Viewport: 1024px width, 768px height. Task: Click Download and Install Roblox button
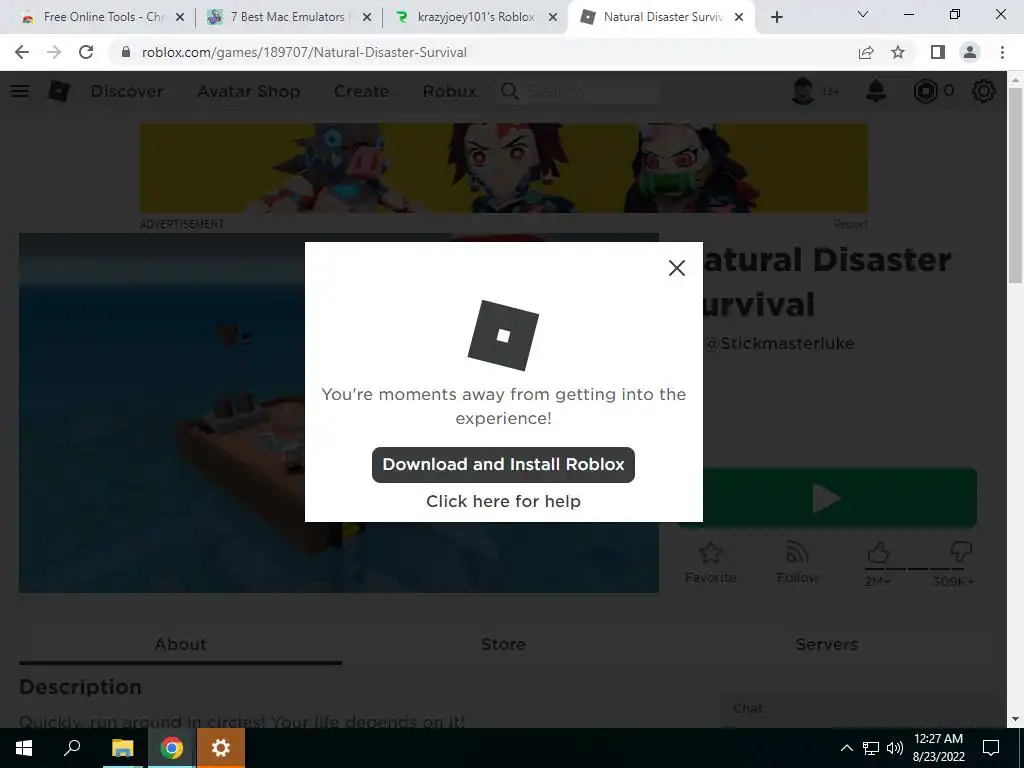pyautogui.click(x=503, y=464)
